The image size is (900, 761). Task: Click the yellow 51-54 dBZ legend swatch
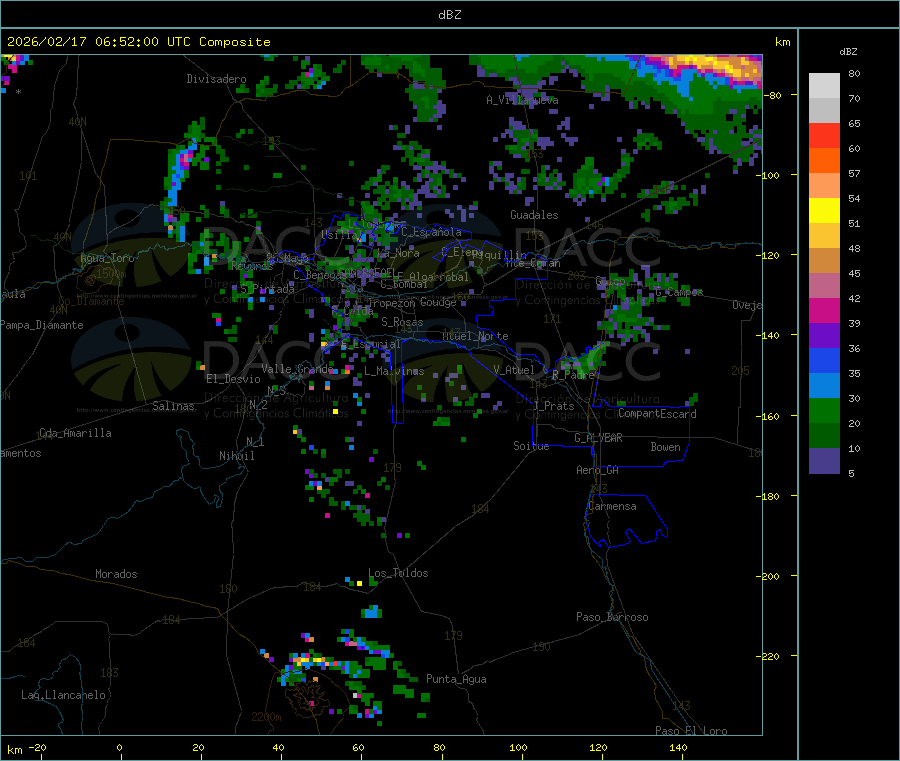pyautogui.click(x=824, y=211)
